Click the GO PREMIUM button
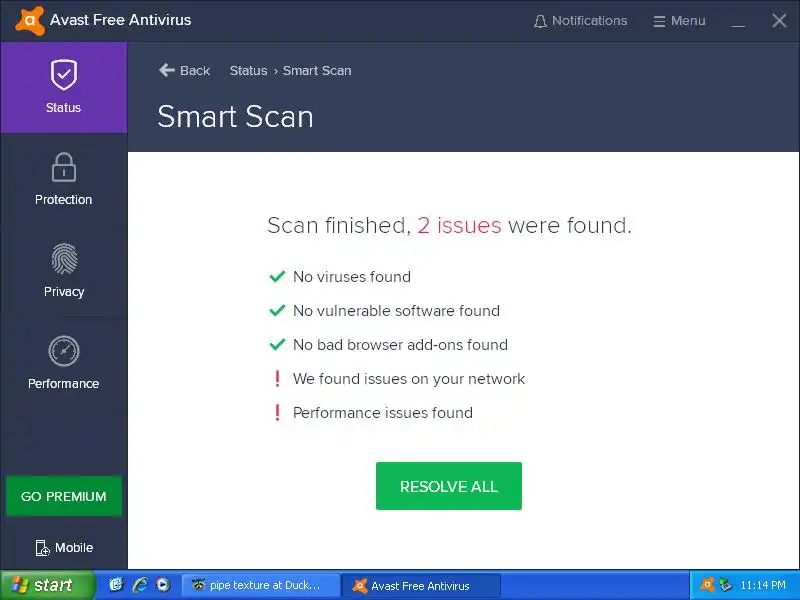Viewport: 800px width, 600px height. click(64, 496)
